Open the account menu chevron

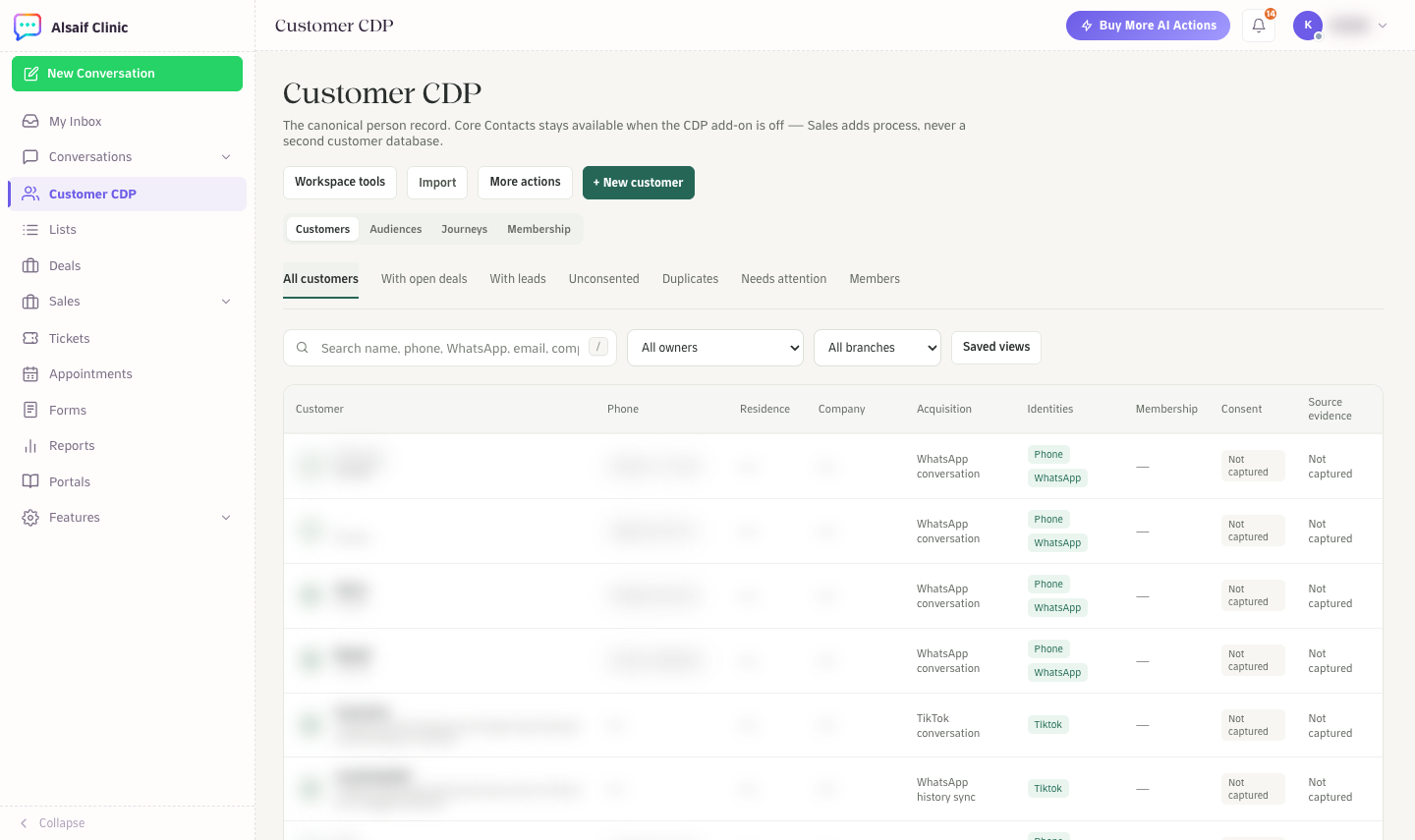(1383, 26)
